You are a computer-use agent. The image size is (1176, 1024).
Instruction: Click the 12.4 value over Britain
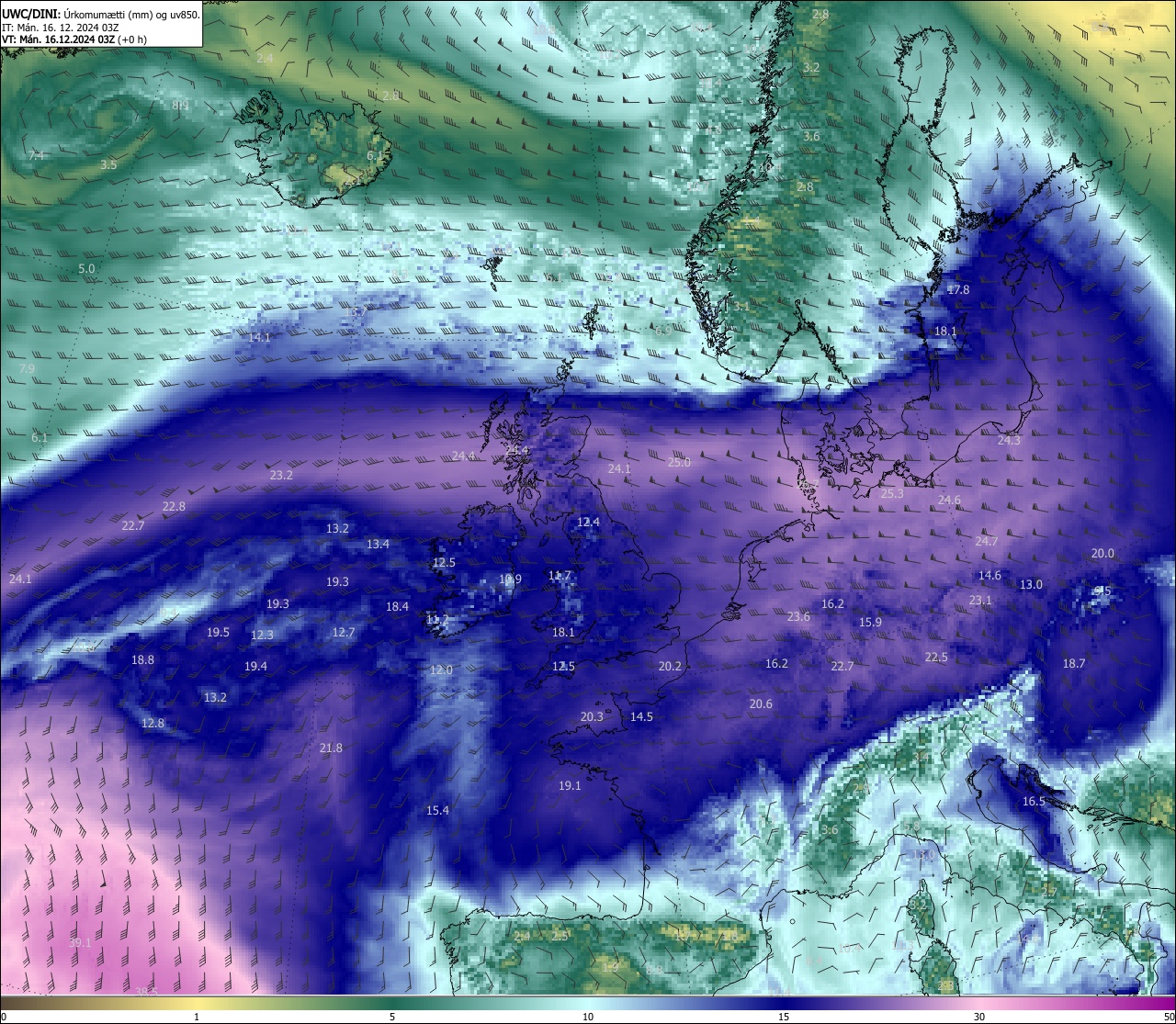pos(588,522)
